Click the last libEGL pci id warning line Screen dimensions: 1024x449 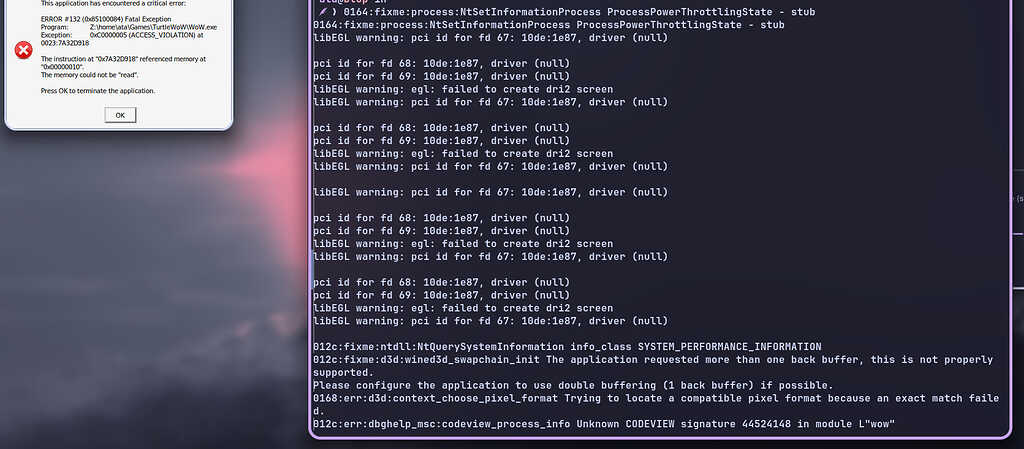click(x=491, y=321)
